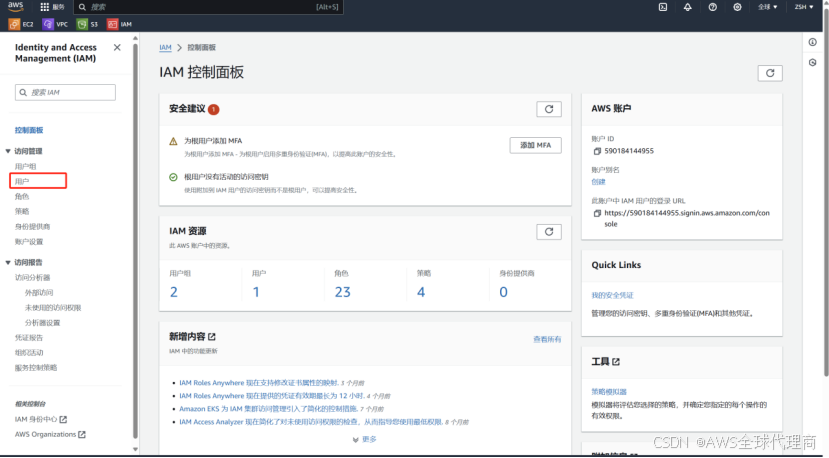Image resolution: width=829 pixels, height=458 pixels.
Task: Open AWS Organizations in sidebar
Action: (x=50, y=435)
